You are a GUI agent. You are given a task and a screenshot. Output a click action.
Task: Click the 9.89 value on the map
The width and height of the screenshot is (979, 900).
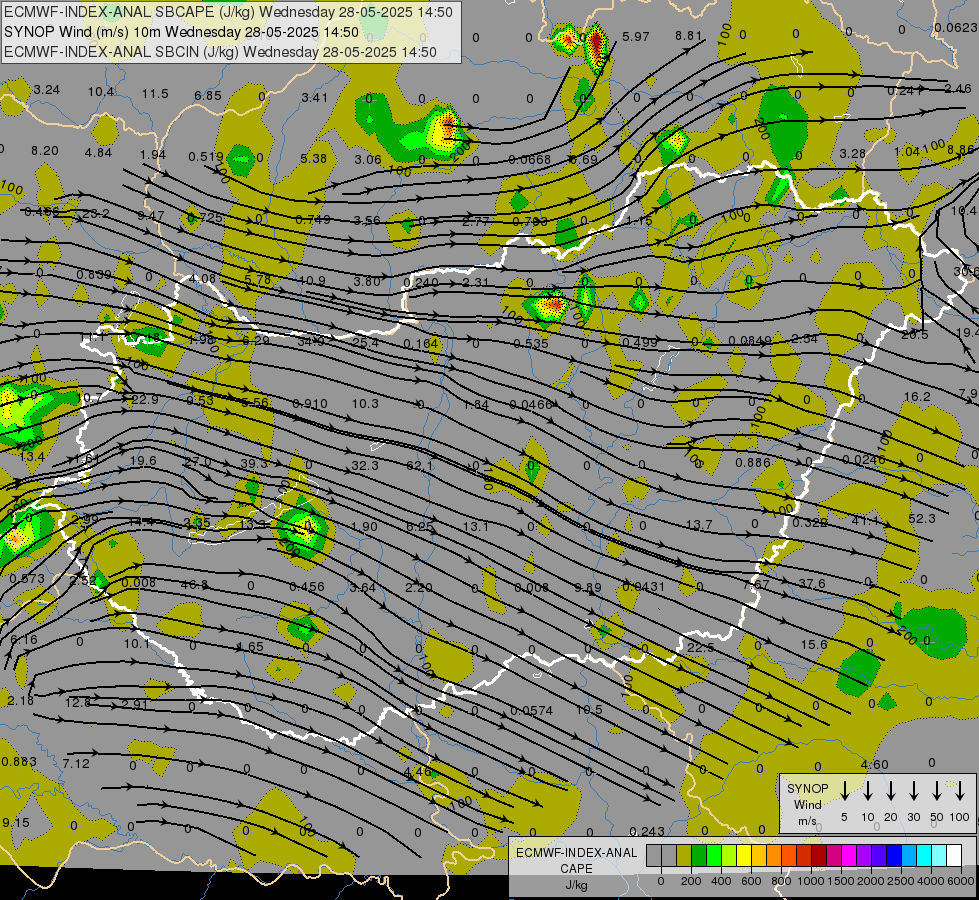coord(588,587)
